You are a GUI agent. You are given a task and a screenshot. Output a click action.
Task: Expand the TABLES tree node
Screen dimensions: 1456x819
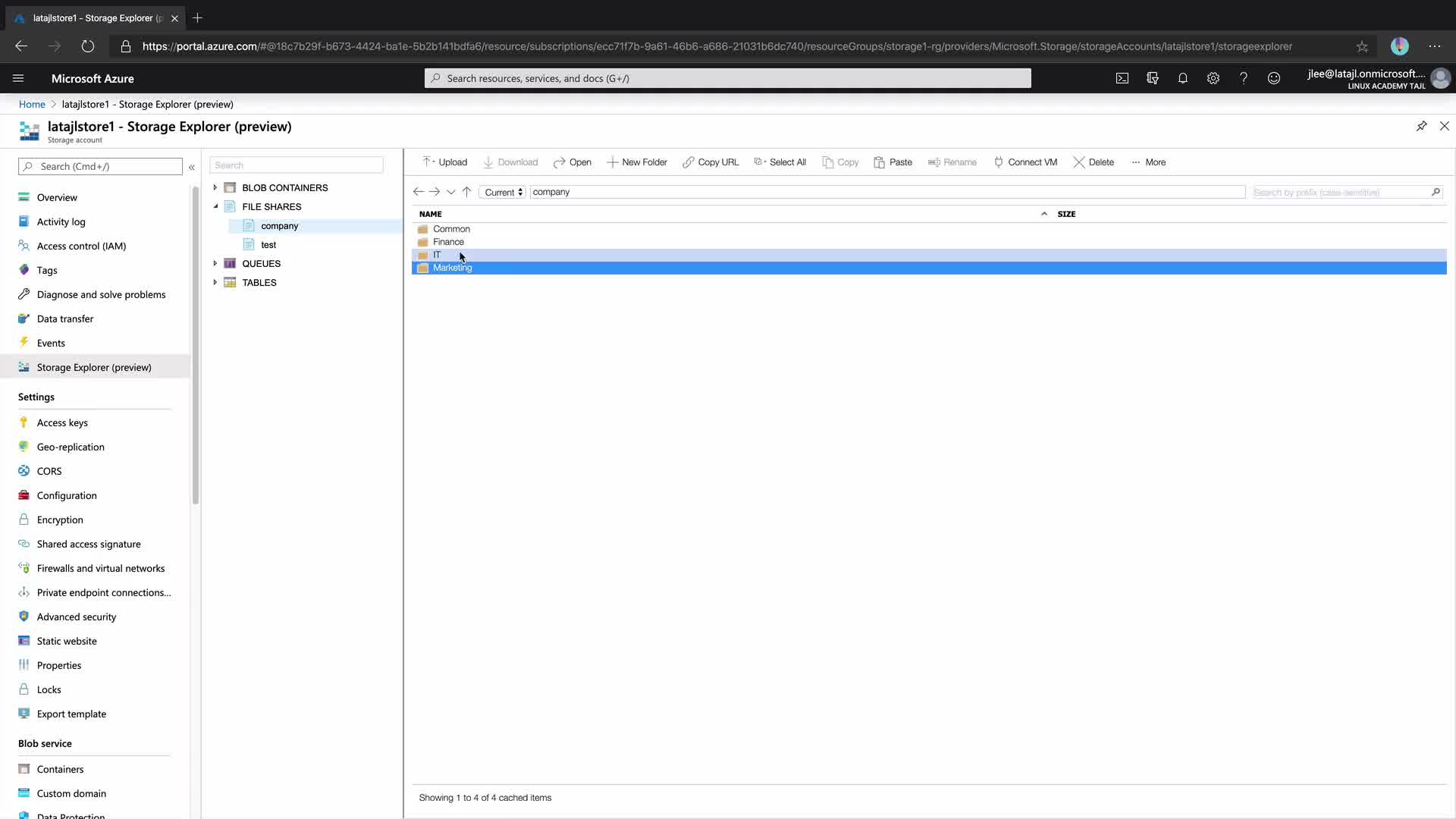pos(215,282)
